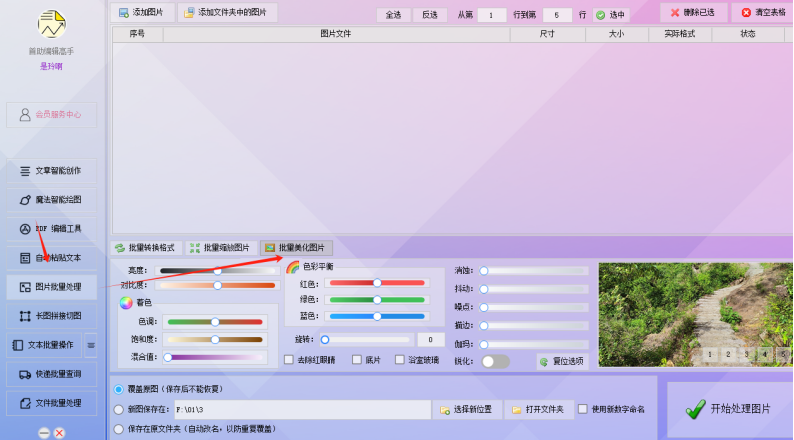Click the 混合值 blend value slider
794x440 pixels.
pyautogui.click(x=215, y=357)
